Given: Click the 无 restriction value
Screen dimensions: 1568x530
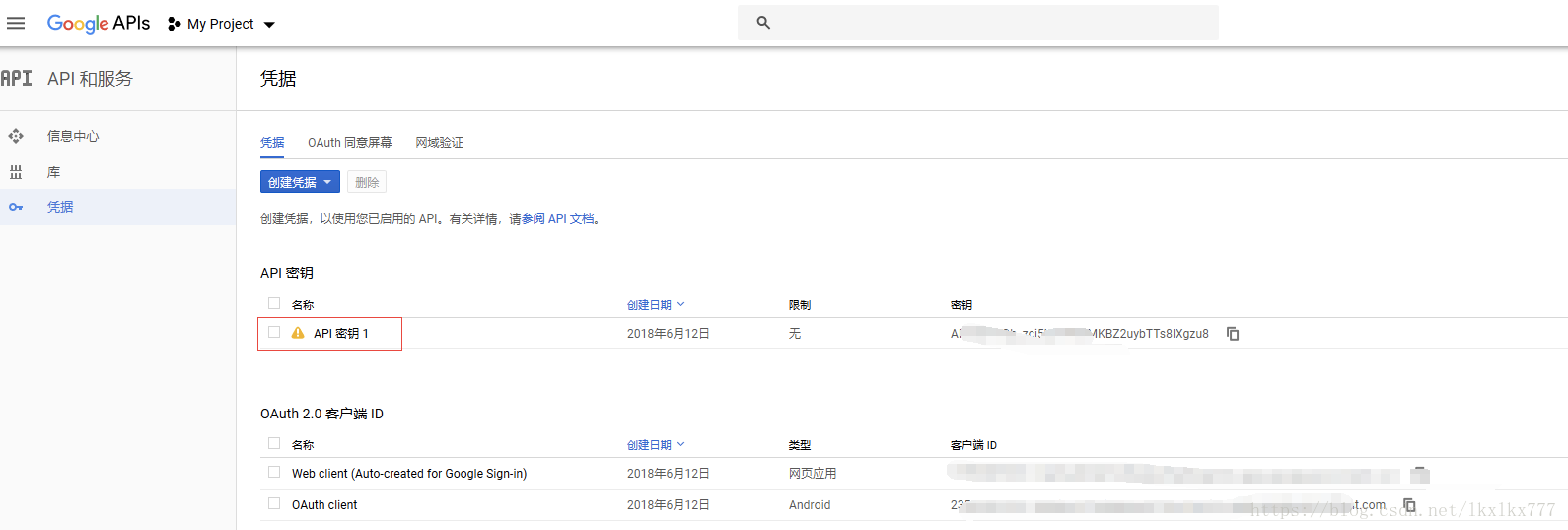Looking at the screenshot, I should coord(795,334).
